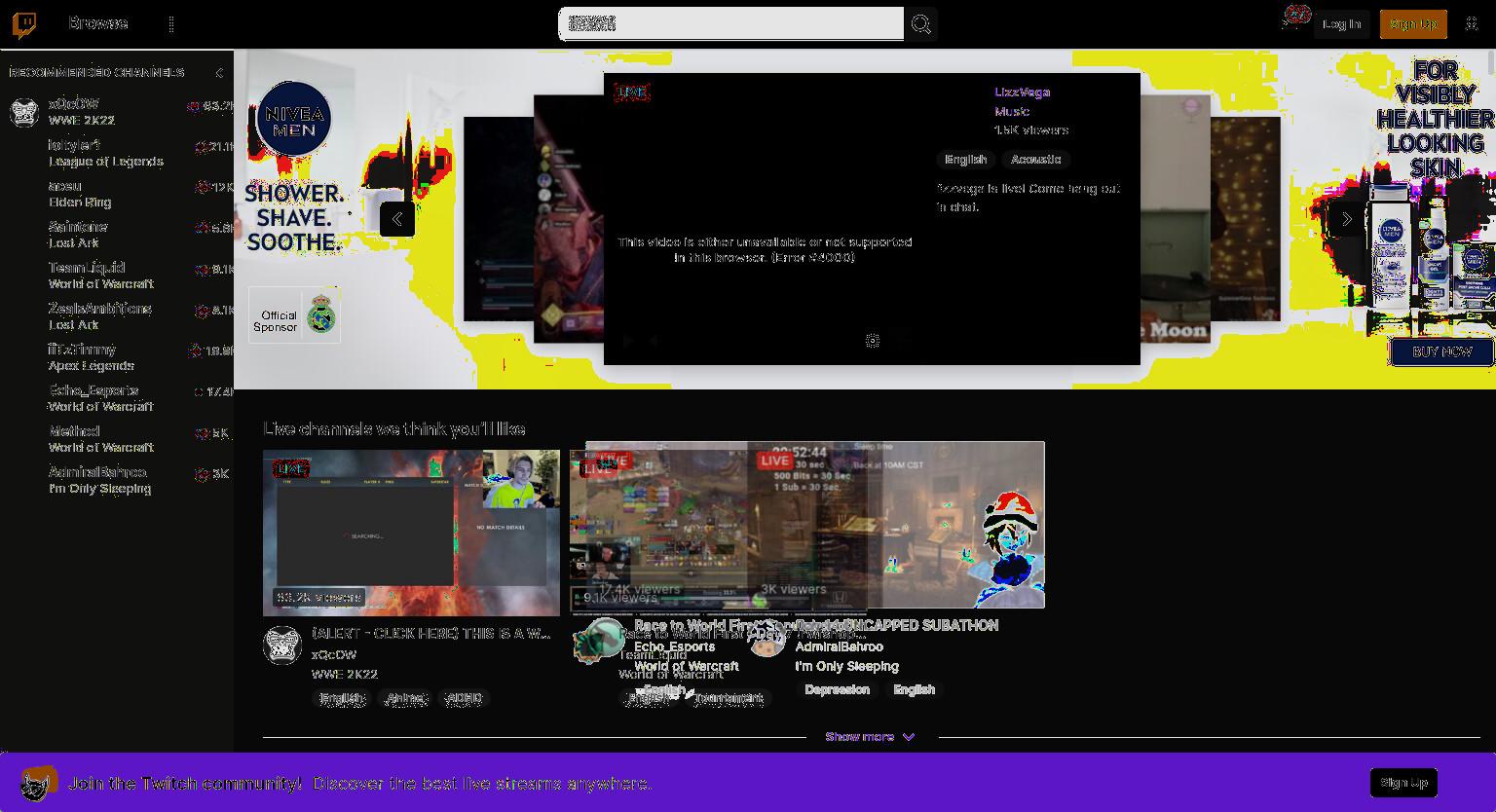
Task: Click Echo_Esports avatar under the thumbnails
Action: point(604,638)
